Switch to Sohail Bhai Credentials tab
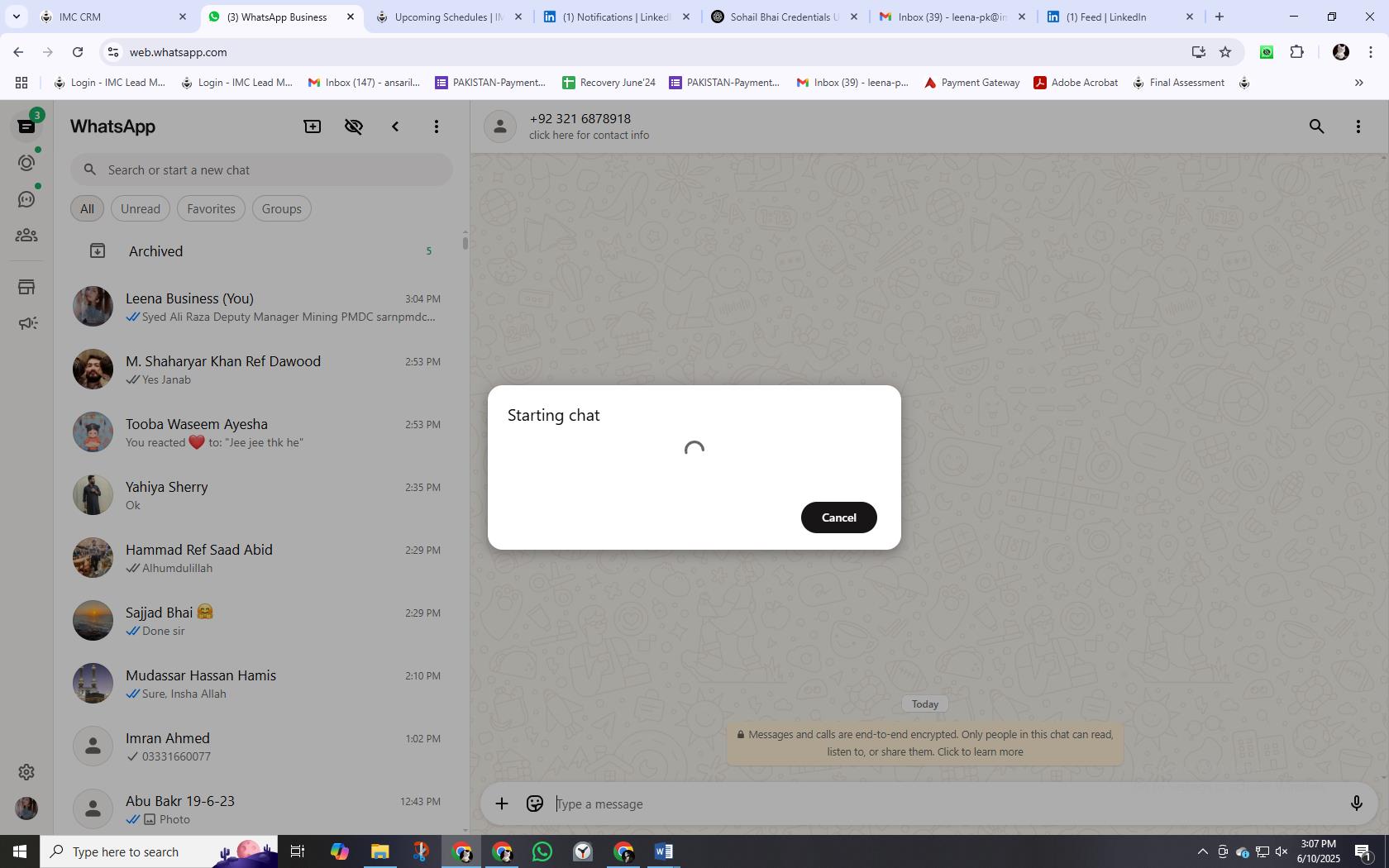Screen dimensions: 1389x868 coord(783,17)
